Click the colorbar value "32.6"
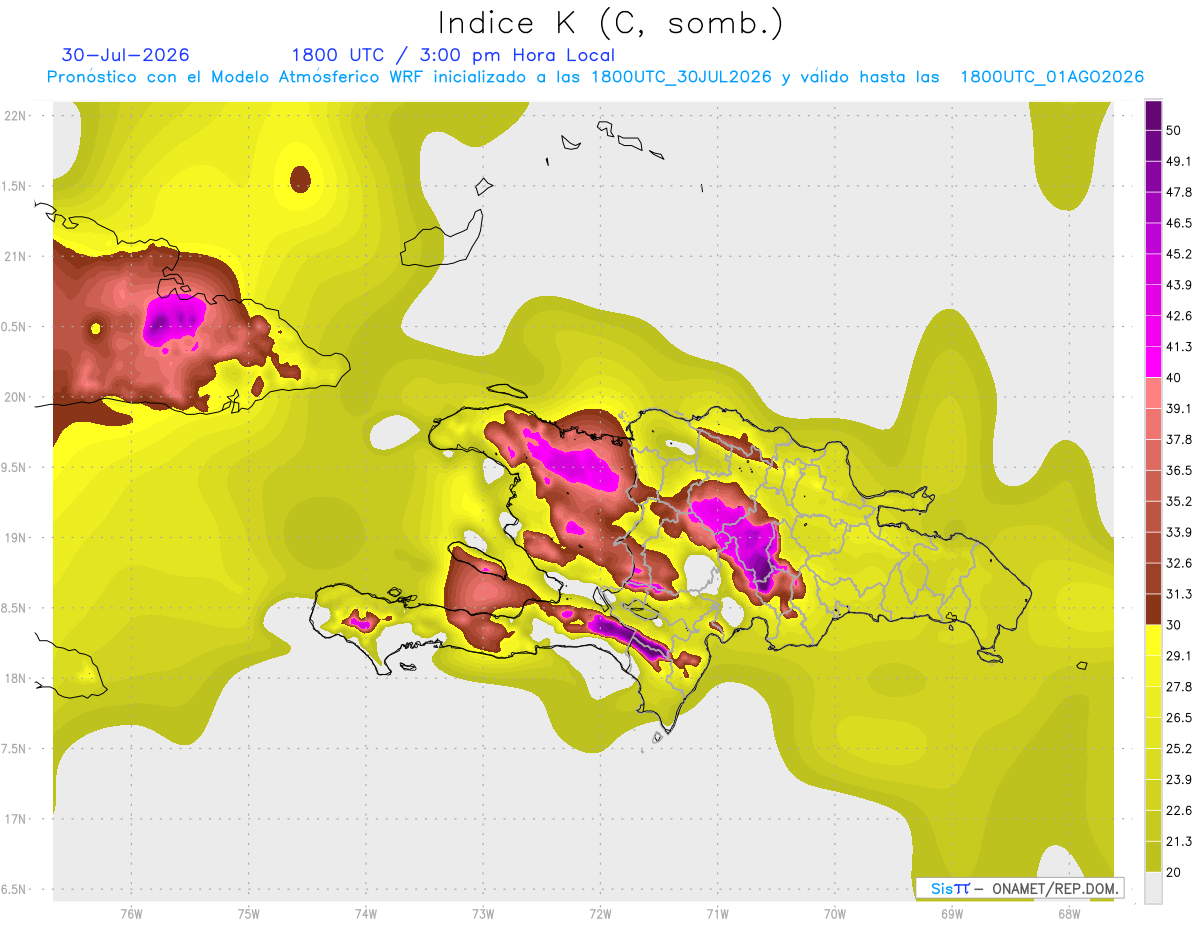Screen dimensions: 1200x927 click(1178, 563)
